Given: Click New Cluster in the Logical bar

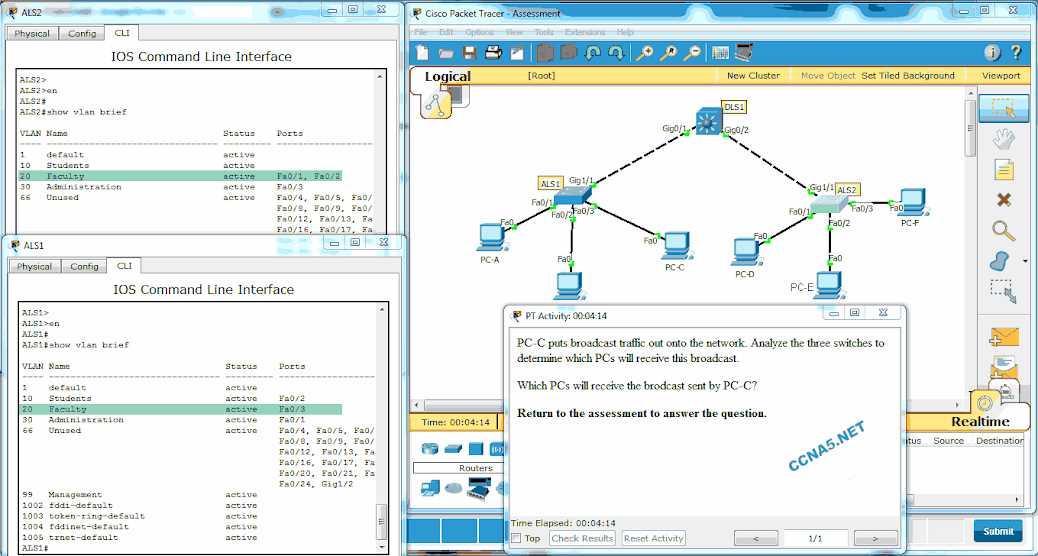Looking at the screenshot, I should coord(753,75).
